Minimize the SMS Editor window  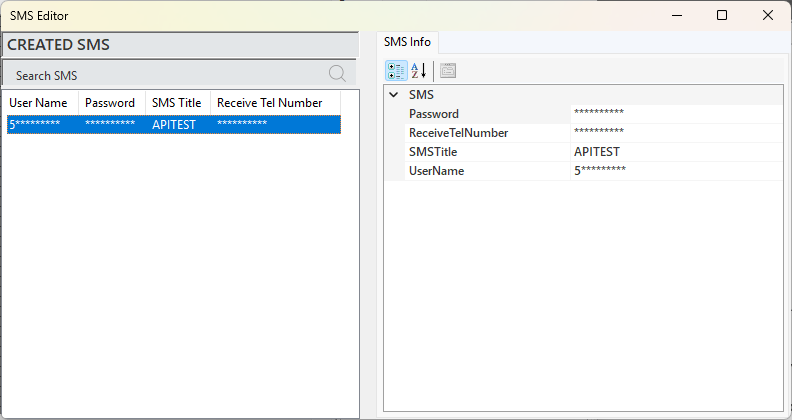[677, 15]
